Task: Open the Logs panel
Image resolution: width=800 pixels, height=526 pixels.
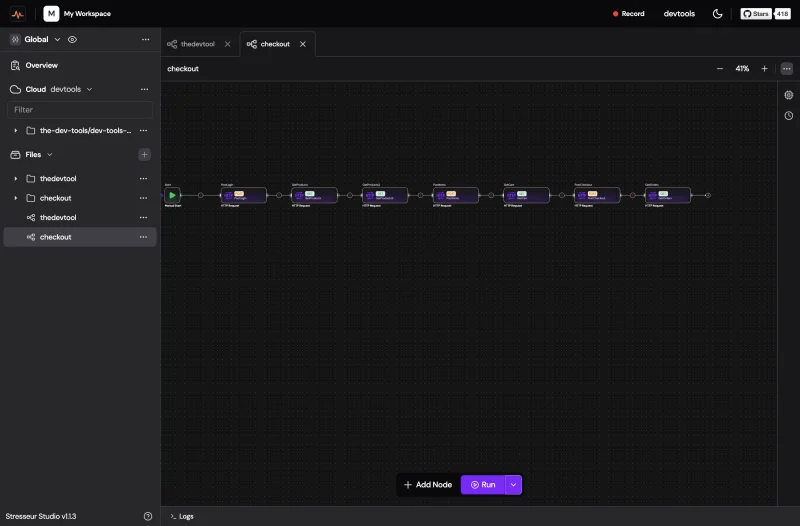Action: coord(182,516)
